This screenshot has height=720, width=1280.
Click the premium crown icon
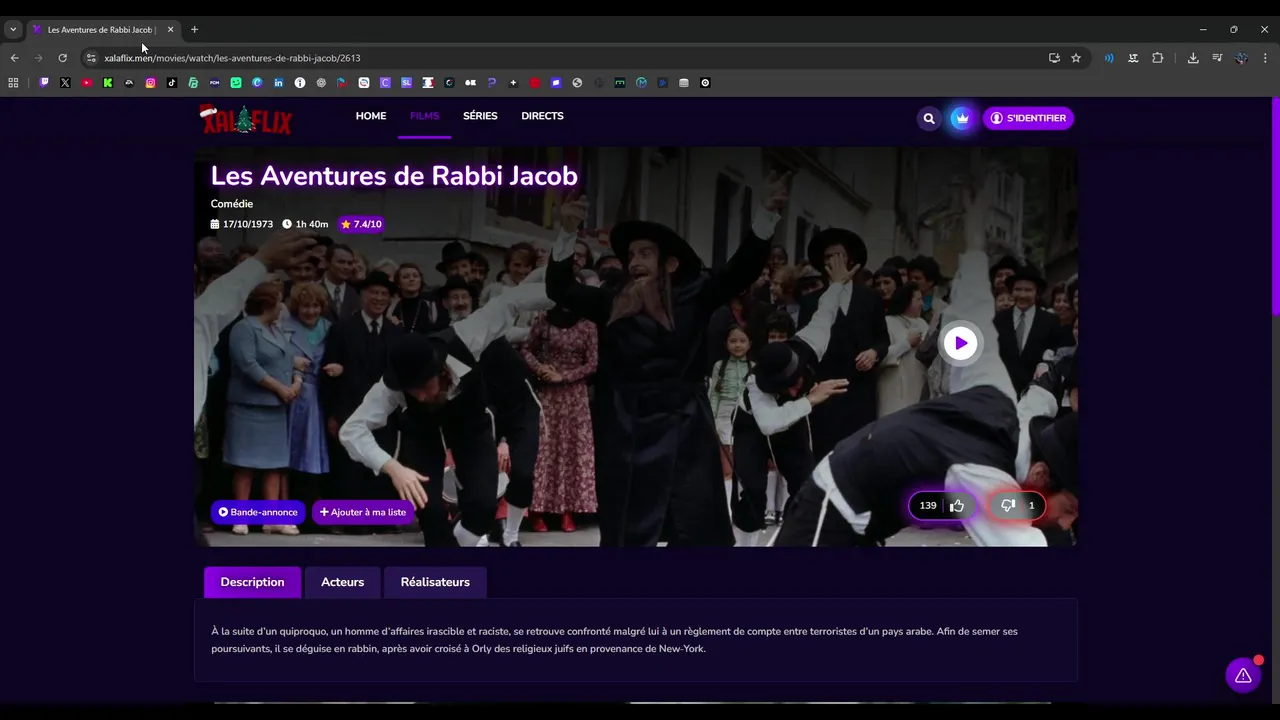point(961,118)
